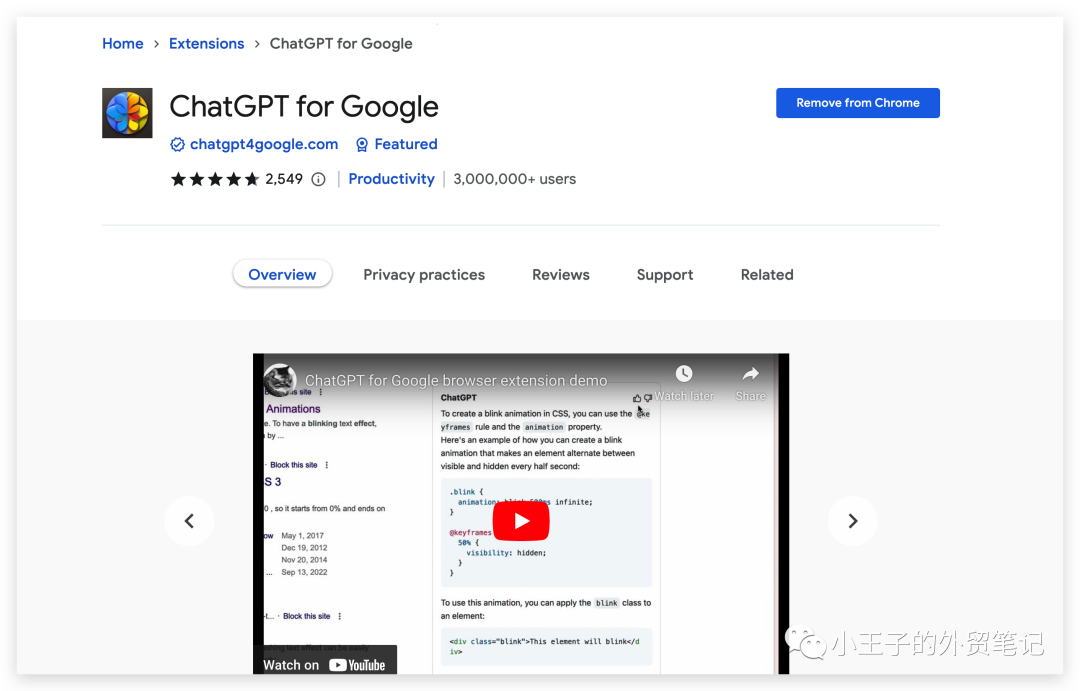This screenshot has width=1080, height=691.
Task: Click the 3,000,000+ users text
Action: (515, 179)
